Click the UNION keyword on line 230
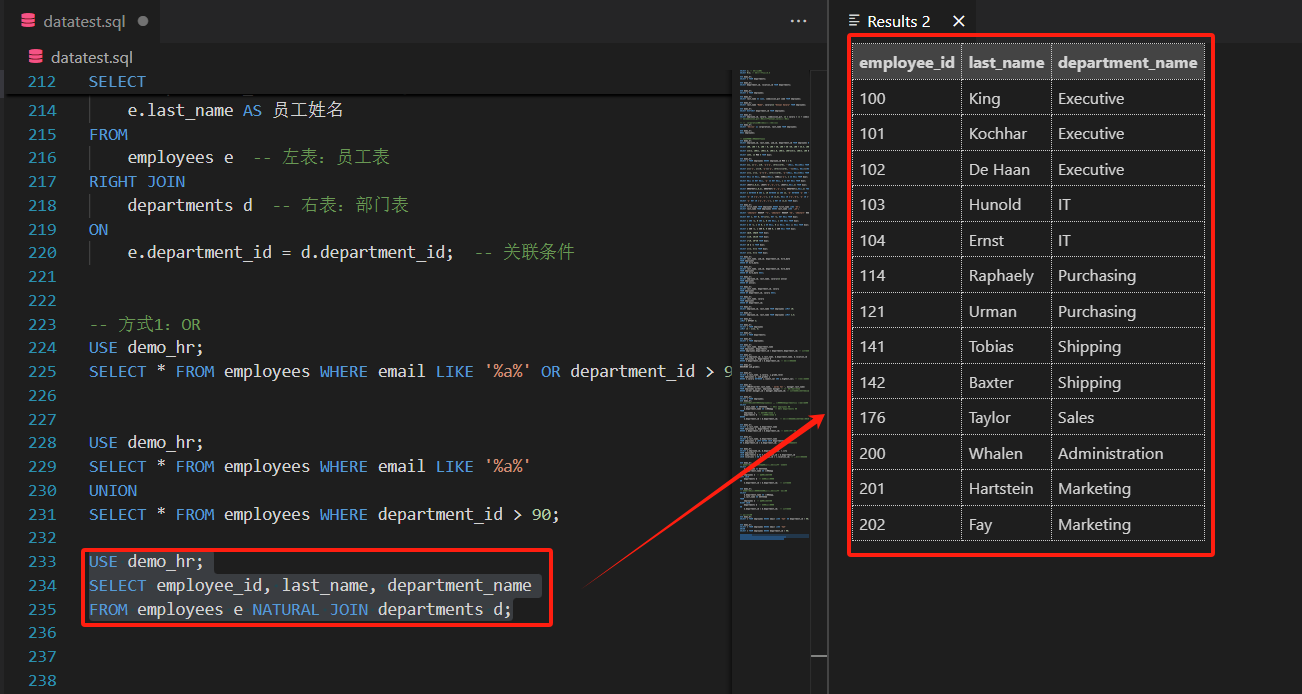This screenshot has height=694, width=1302. pyautogui.click(x=113, y=491)
